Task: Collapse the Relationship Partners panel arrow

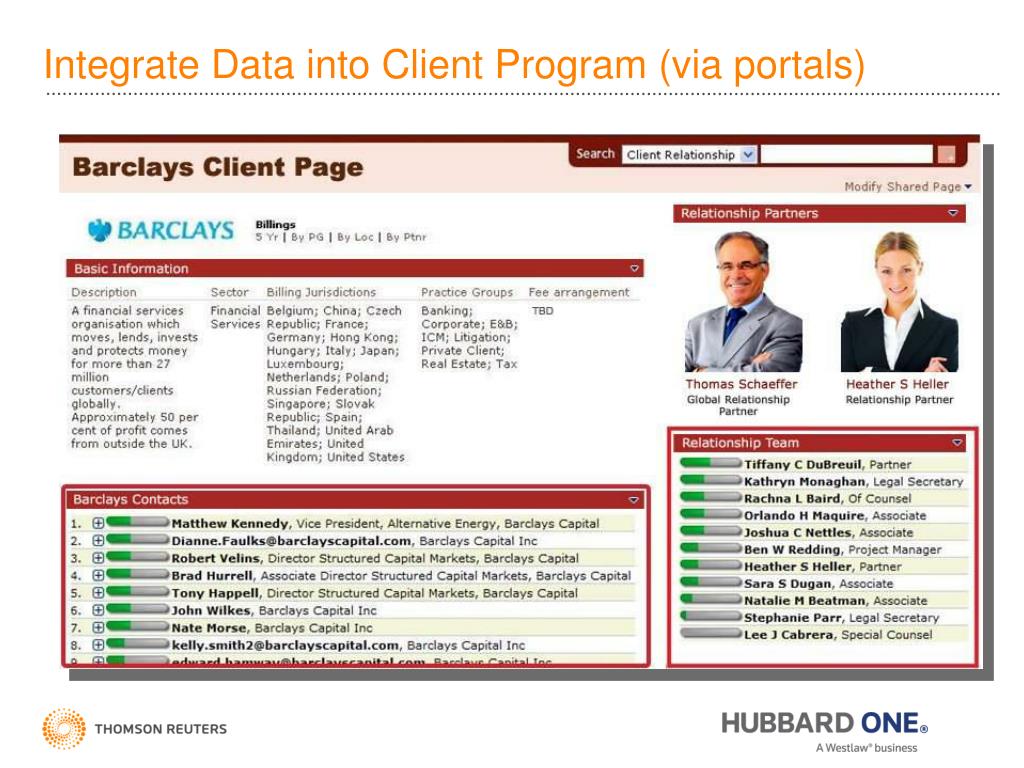Action: pos(953,213)
